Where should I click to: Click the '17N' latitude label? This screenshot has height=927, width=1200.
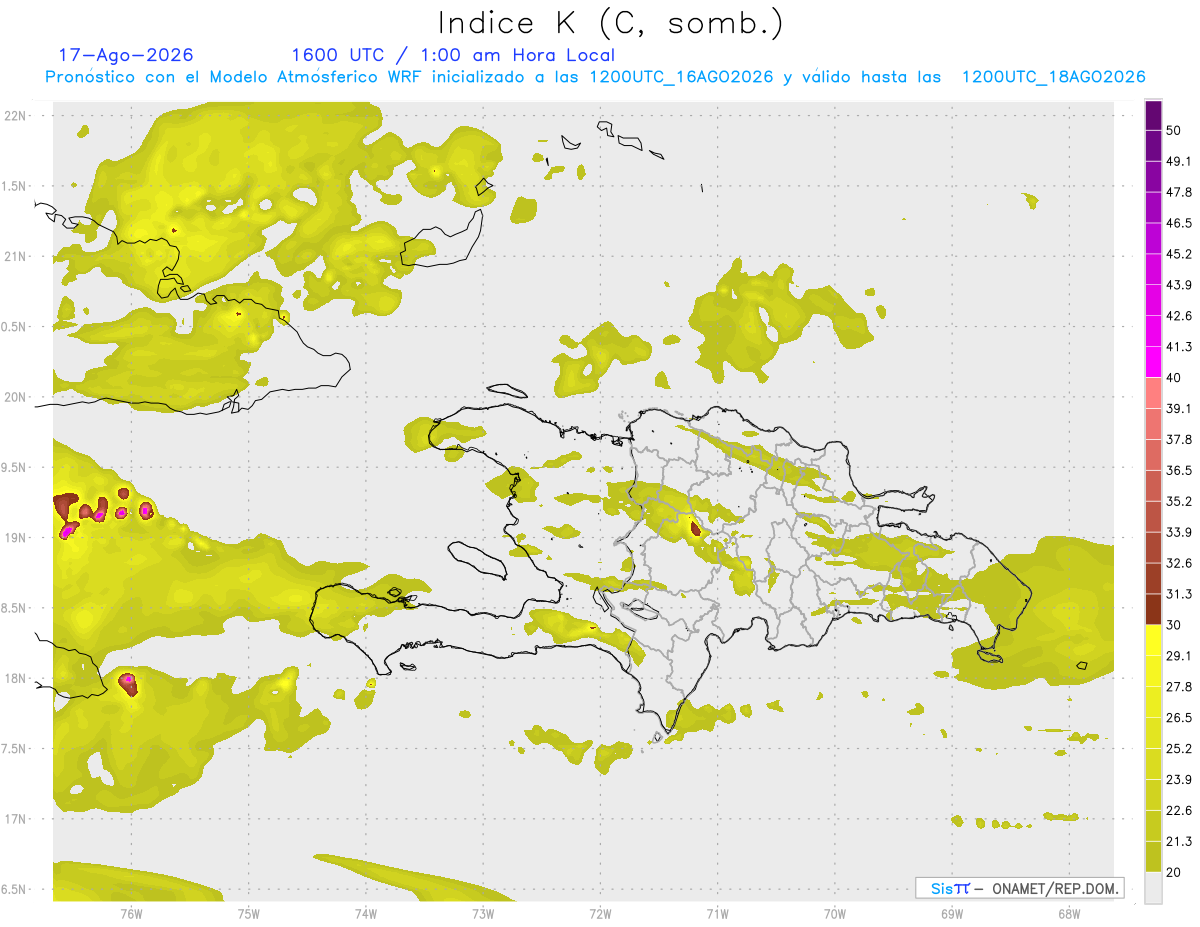[15, 819]
